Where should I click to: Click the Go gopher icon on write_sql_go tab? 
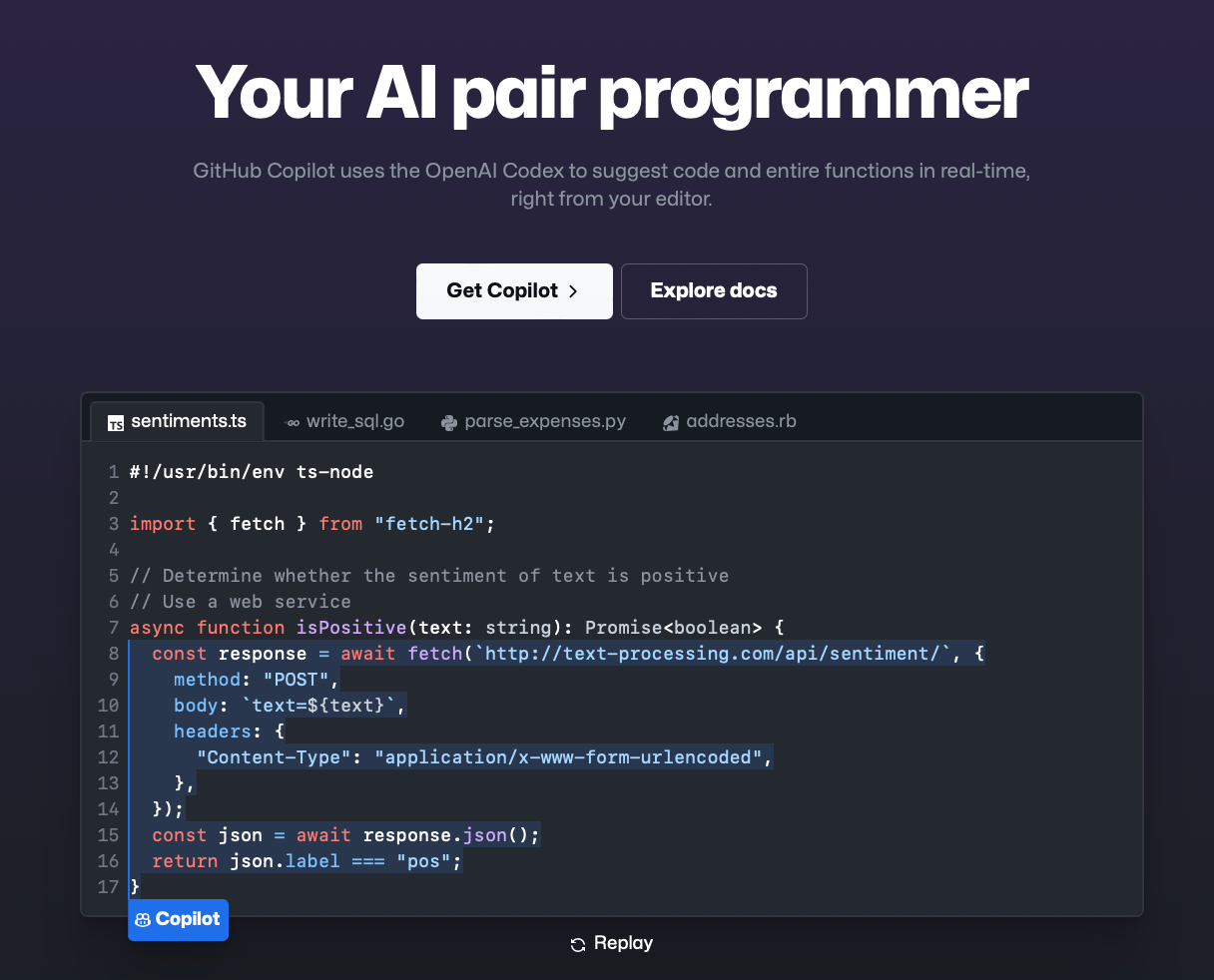[293, 421]
